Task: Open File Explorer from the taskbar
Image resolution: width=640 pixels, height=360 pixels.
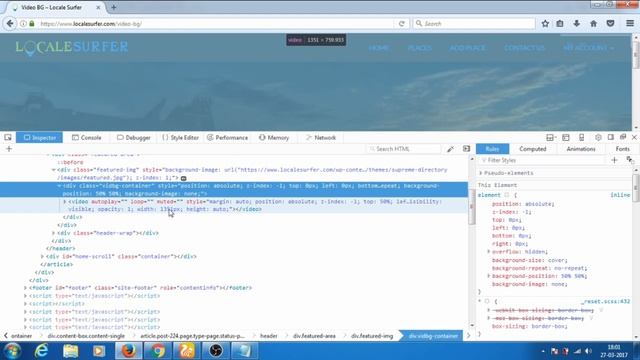Action: pos(71,351)
